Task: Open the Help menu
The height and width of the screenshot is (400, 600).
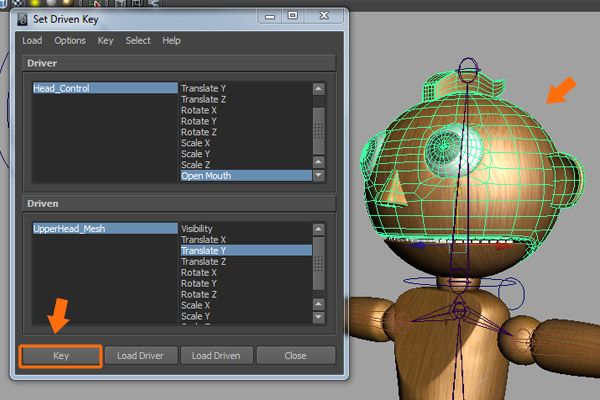Action: (172, 40)
